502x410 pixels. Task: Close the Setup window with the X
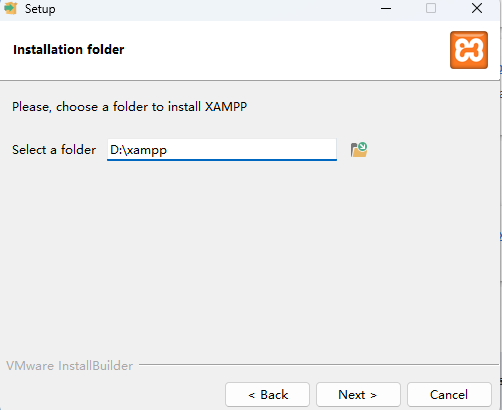[x=477, y=8]
